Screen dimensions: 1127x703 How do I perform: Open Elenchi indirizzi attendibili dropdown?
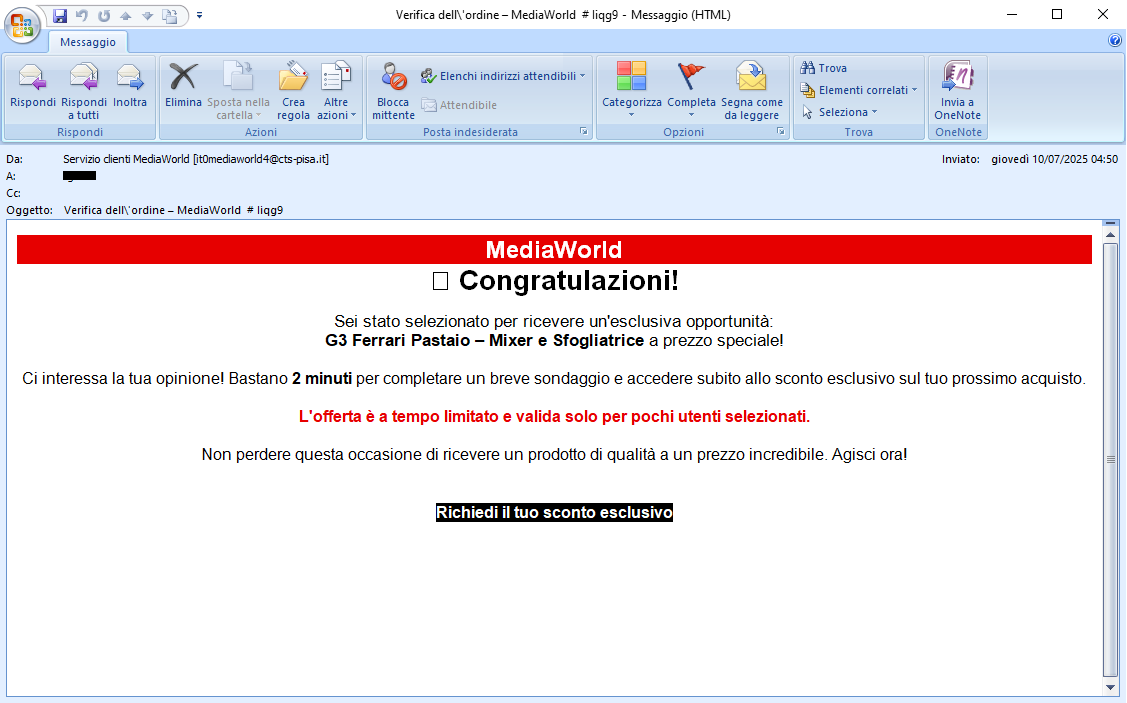[502, 75]
